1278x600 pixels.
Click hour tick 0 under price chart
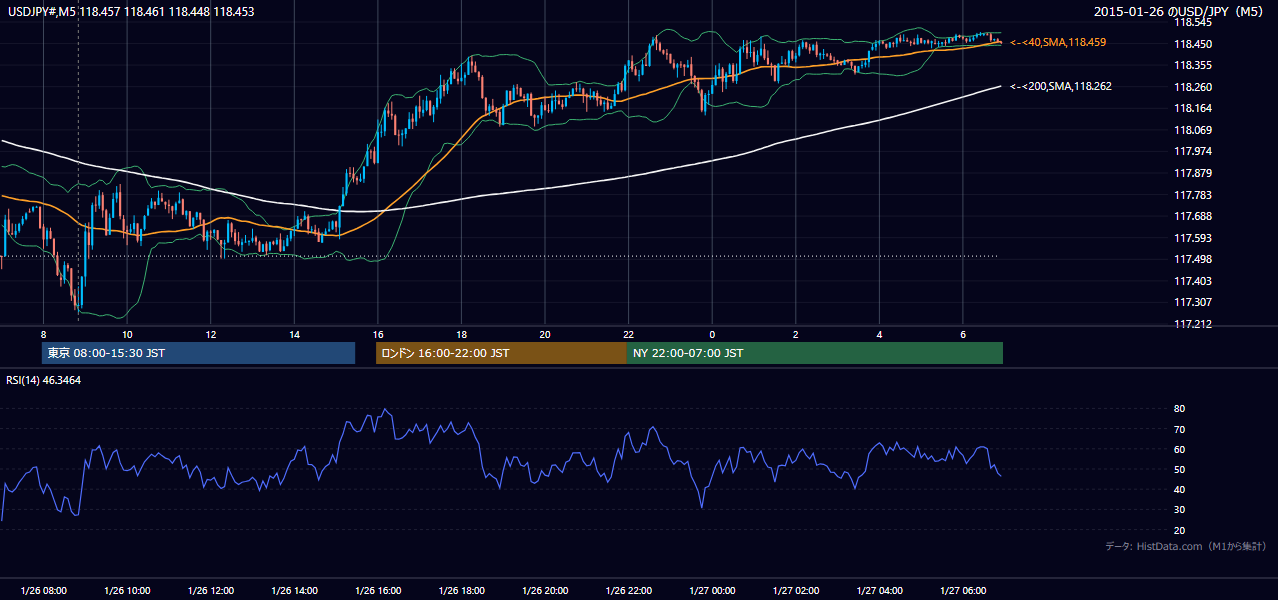tap(712, 334)
